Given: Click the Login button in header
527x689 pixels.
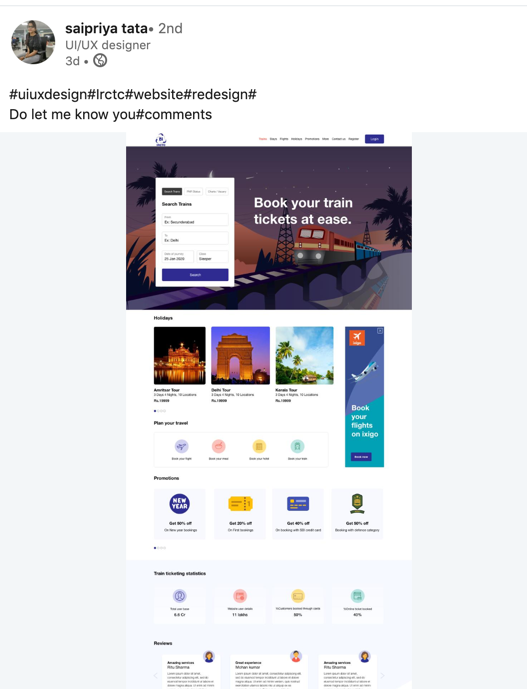Looking at the screenshot, I should click(374, 139).
